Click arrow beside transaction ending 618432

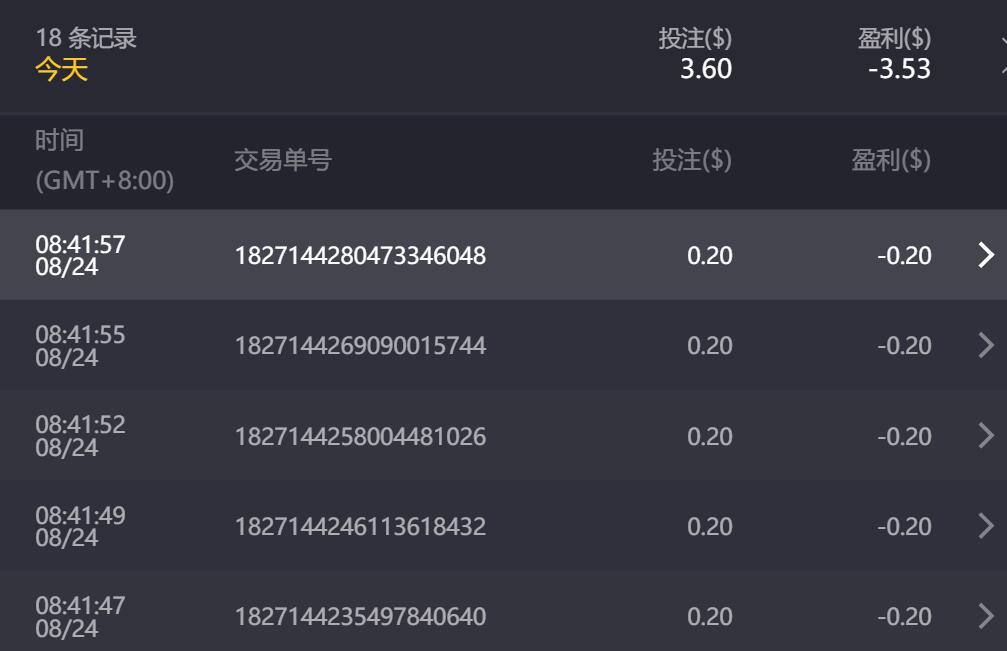(986, 526)
